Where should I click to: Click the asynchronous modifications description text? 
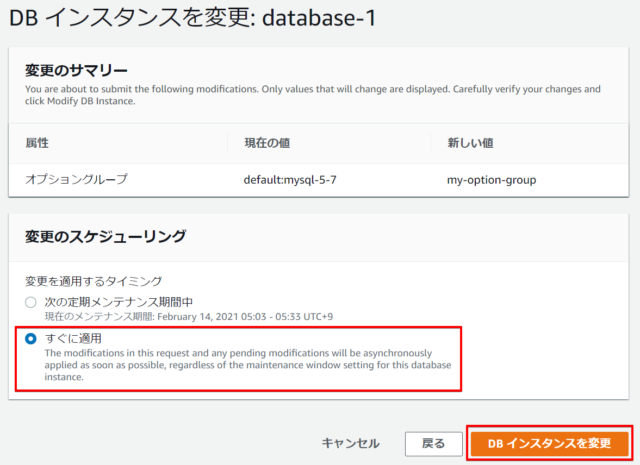(248, 365)
